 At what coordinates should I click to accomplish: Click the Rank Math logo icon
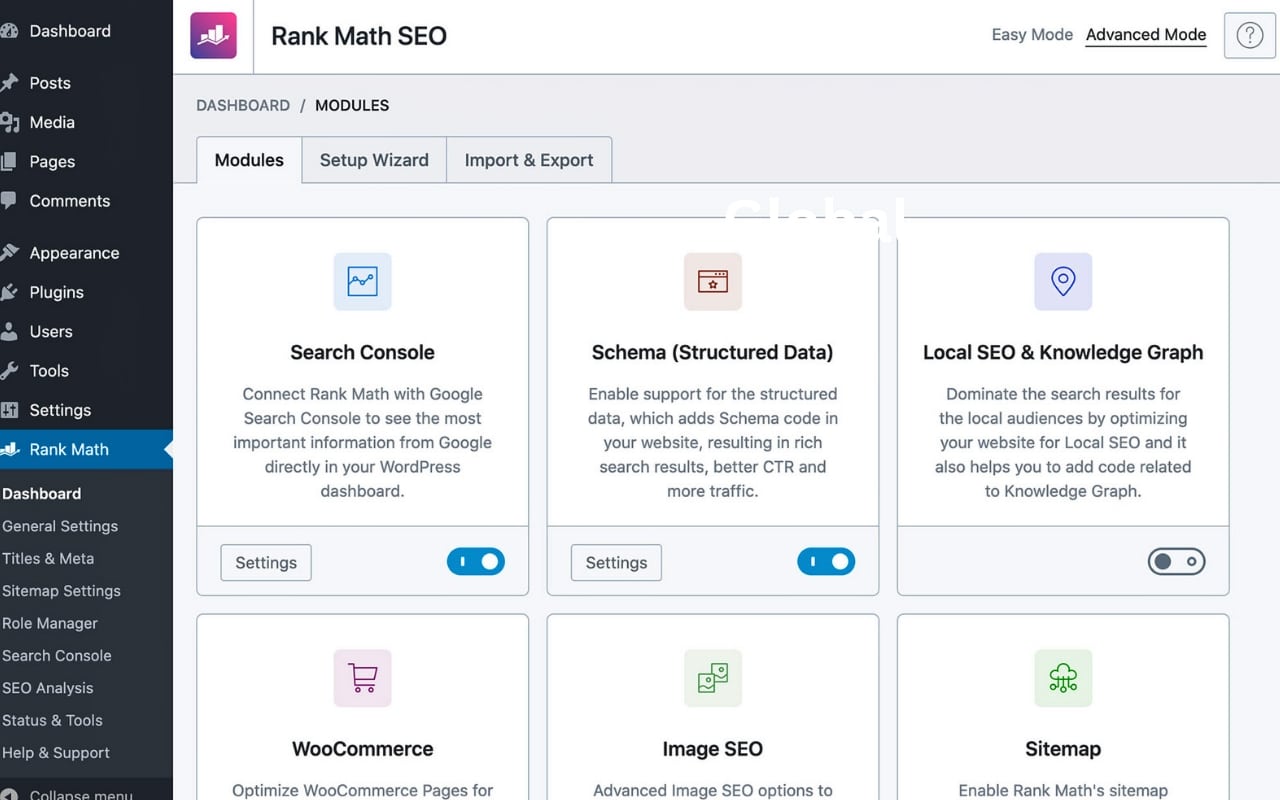click(x=213, y=36)
